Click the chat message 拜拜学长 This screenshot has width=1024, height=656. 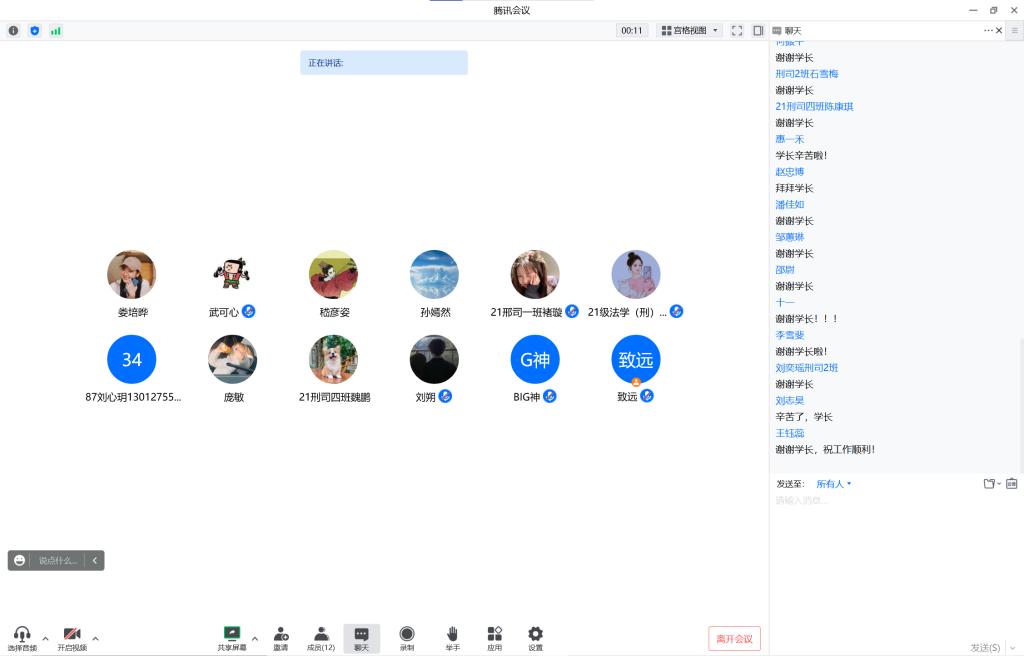[x=794, y=188]
